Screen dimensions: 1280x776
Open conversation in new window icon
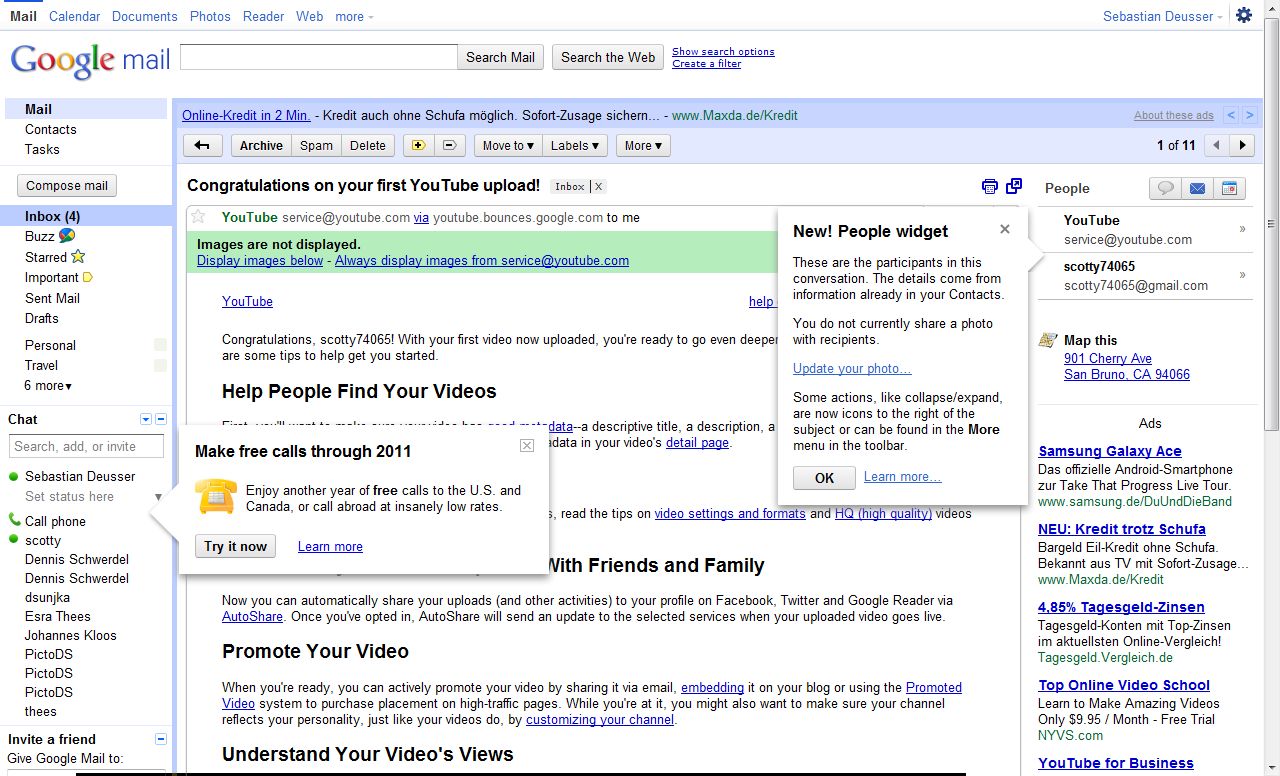[x=1014, y=186]
